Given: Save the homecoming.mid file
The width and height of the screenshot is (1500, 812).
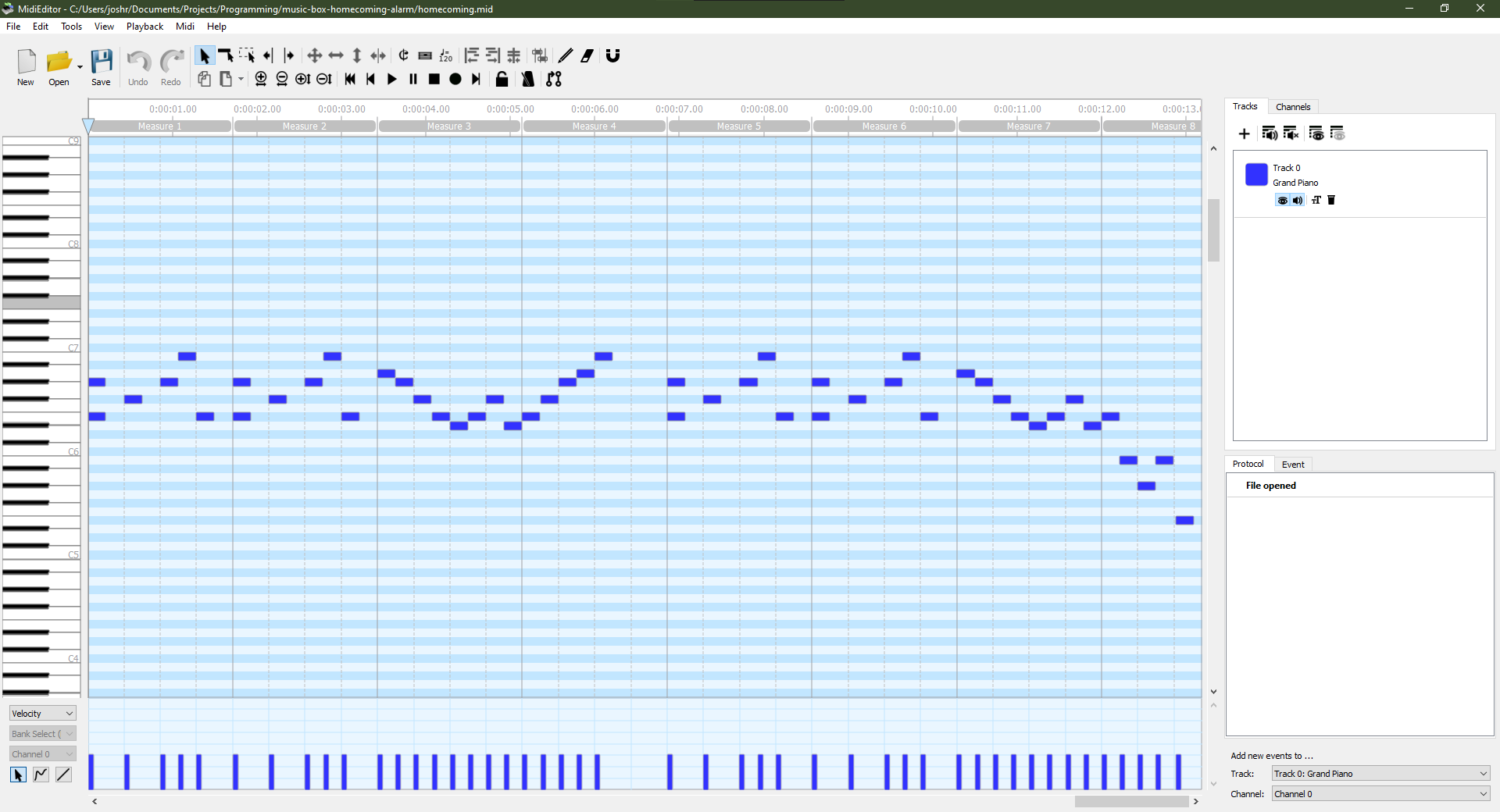Looking at the screenshot, I should tap(102, 66).
